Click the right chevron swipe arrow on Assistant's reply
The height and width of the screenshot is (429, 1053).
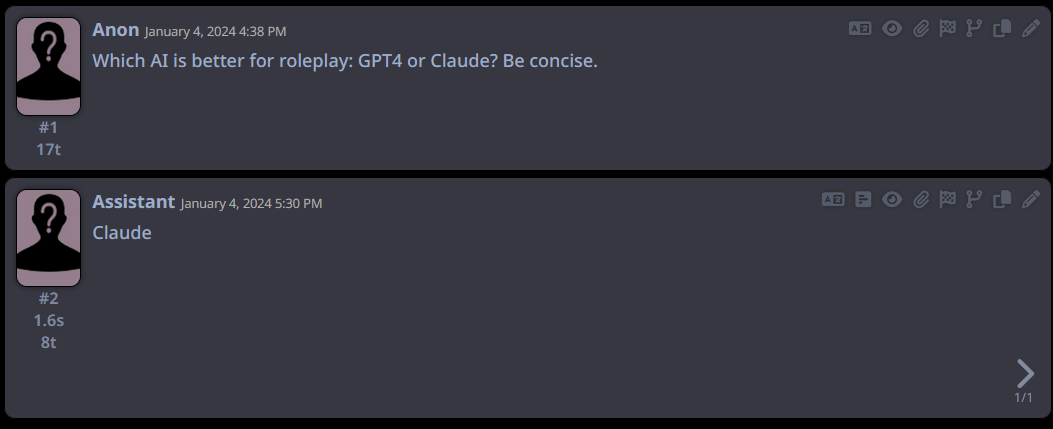[x=1025, y=373]
